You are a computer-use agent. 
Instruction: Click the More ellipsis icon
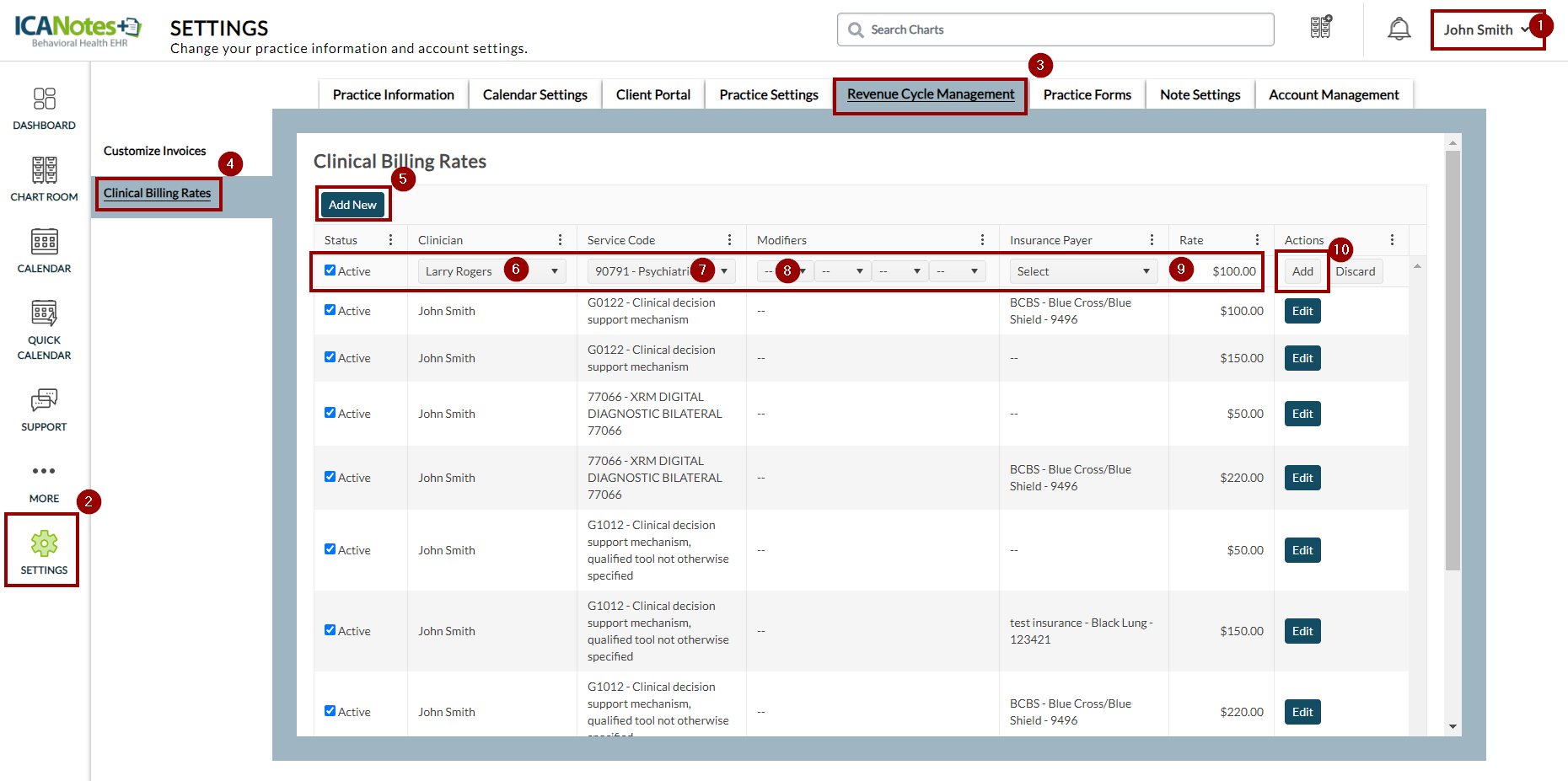coord(44,471)
